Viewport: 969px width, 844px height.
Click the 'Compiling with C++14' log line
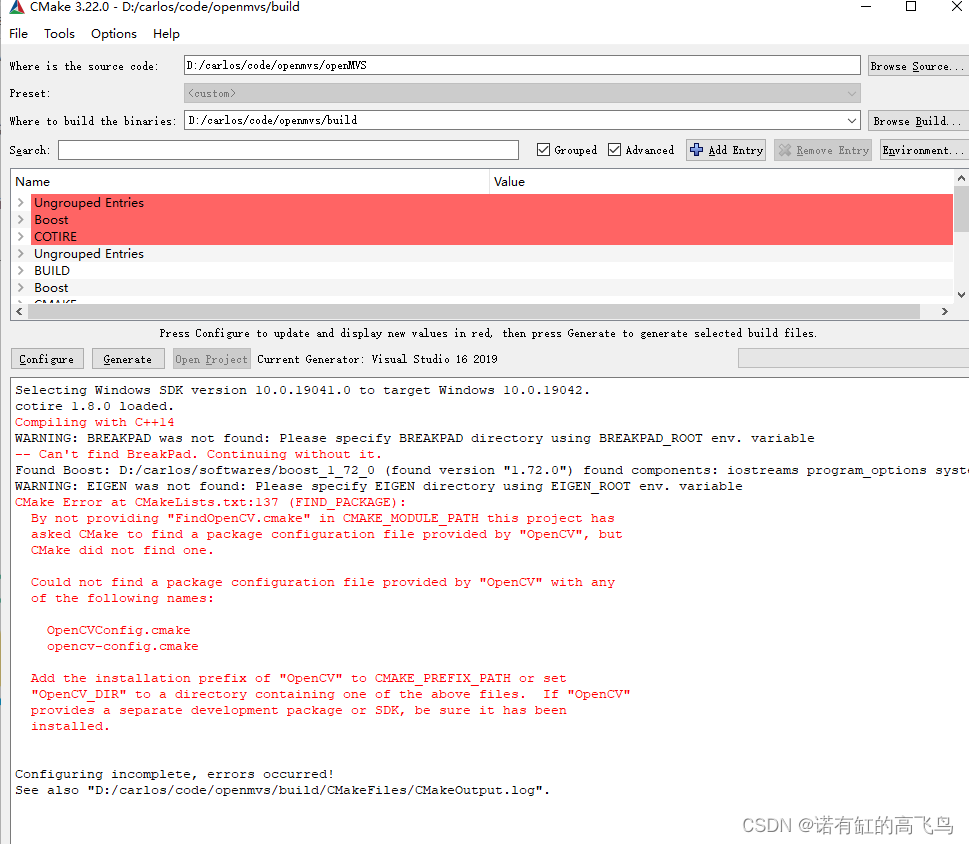pos(95,422)
